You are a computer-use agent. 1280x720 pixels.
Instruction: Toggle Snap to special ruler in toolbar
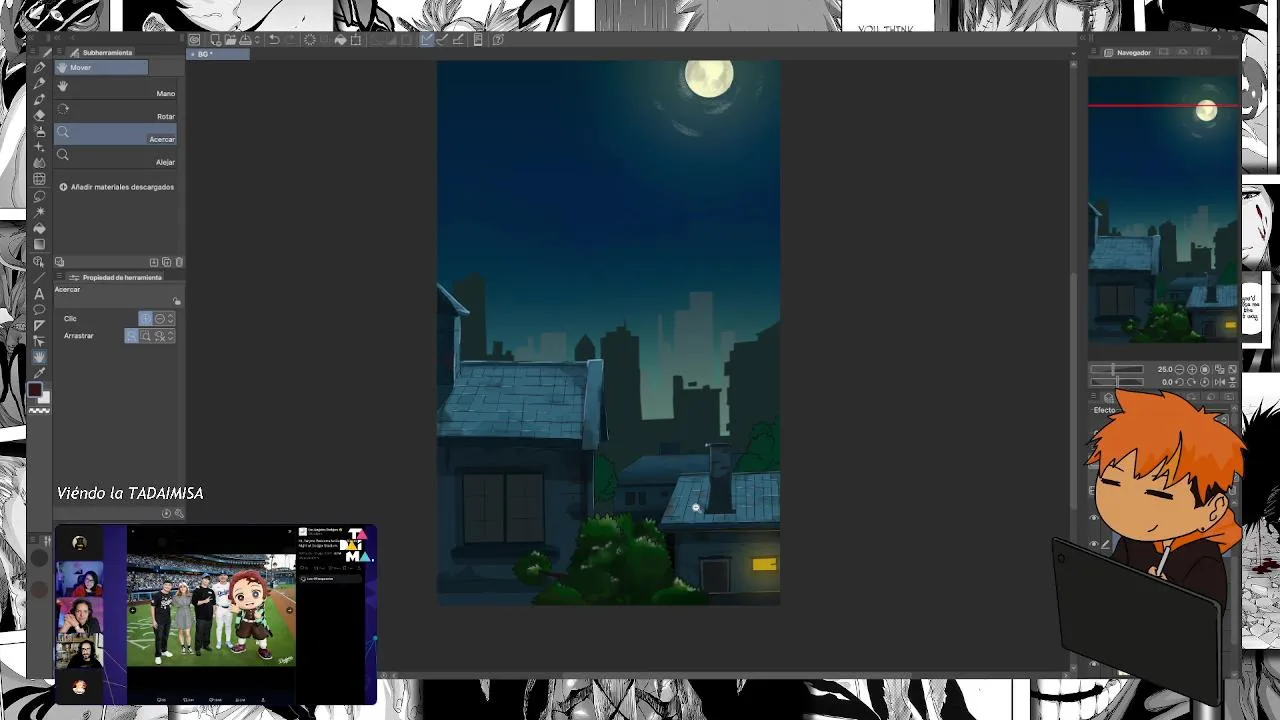(x=443, y=40)
